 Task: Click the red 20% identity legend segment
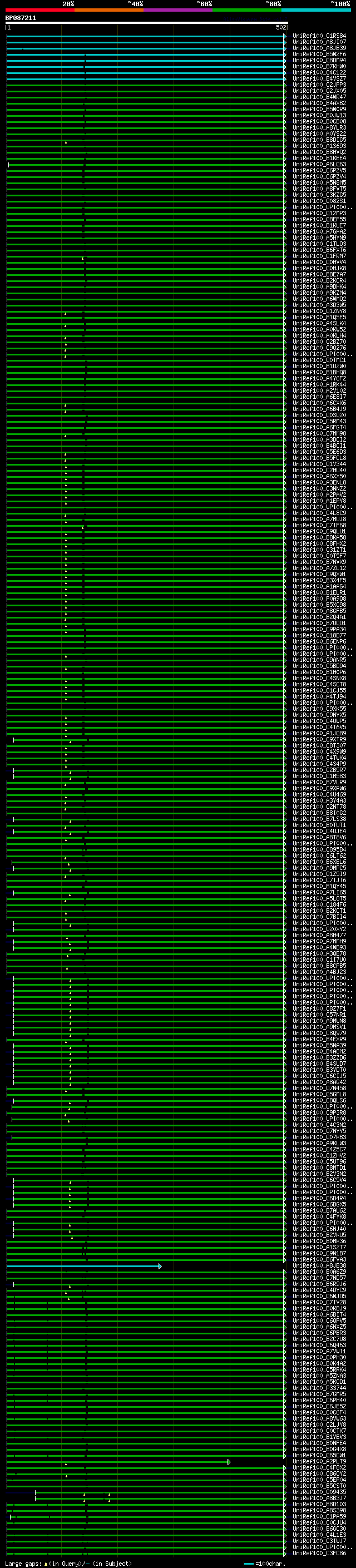click(x=40, y=10)
